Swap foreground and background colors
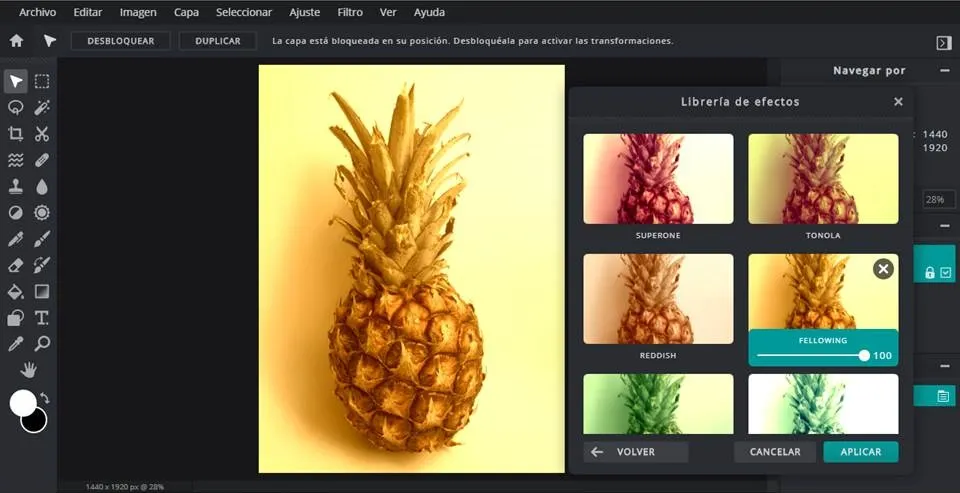Screen dimensions: 960x493 pyautogui.click(x=45, y=398)
